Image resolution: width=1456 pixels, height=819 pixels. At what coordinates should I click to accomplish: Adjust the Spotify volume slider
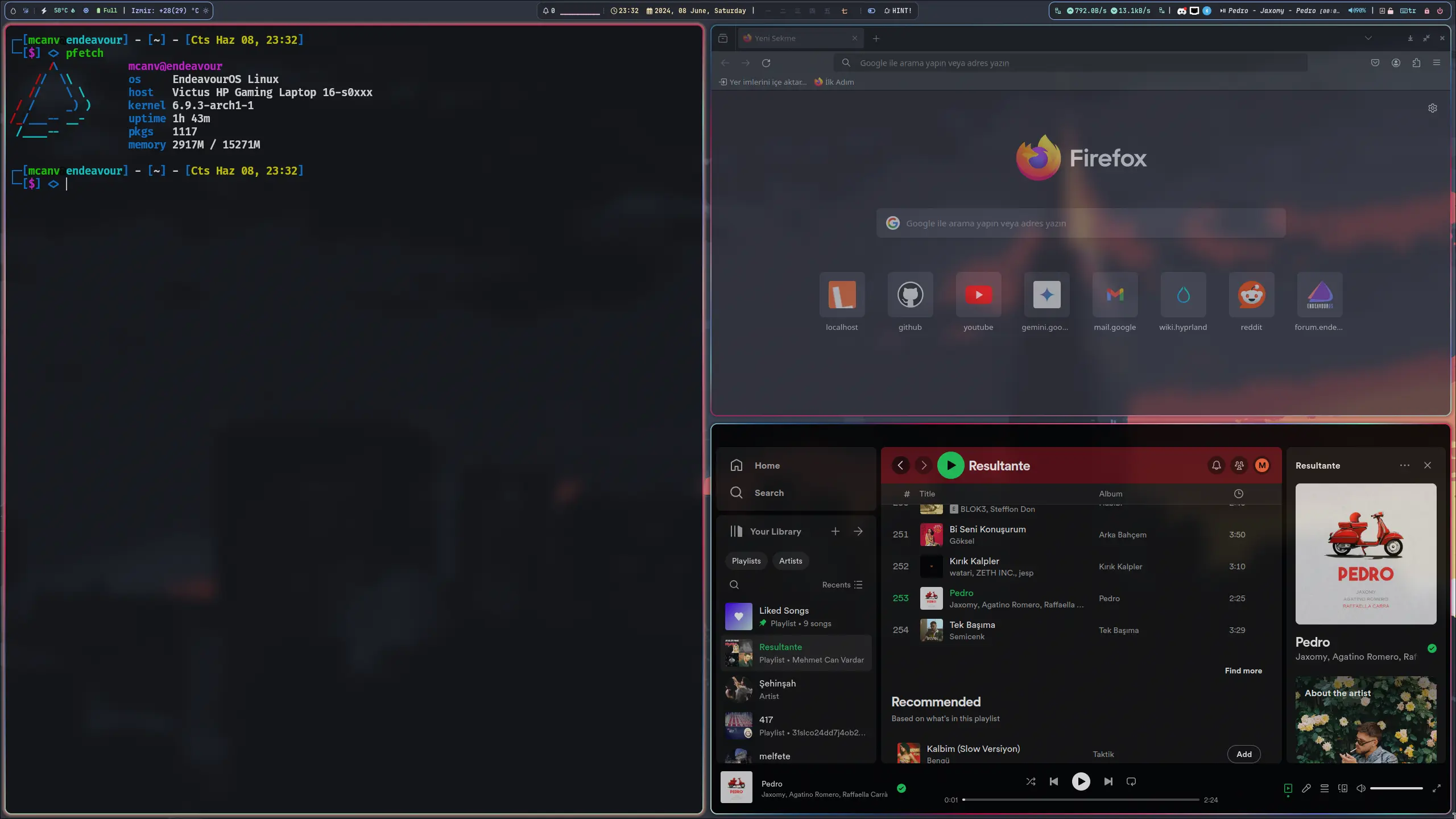coord(1396,788)
